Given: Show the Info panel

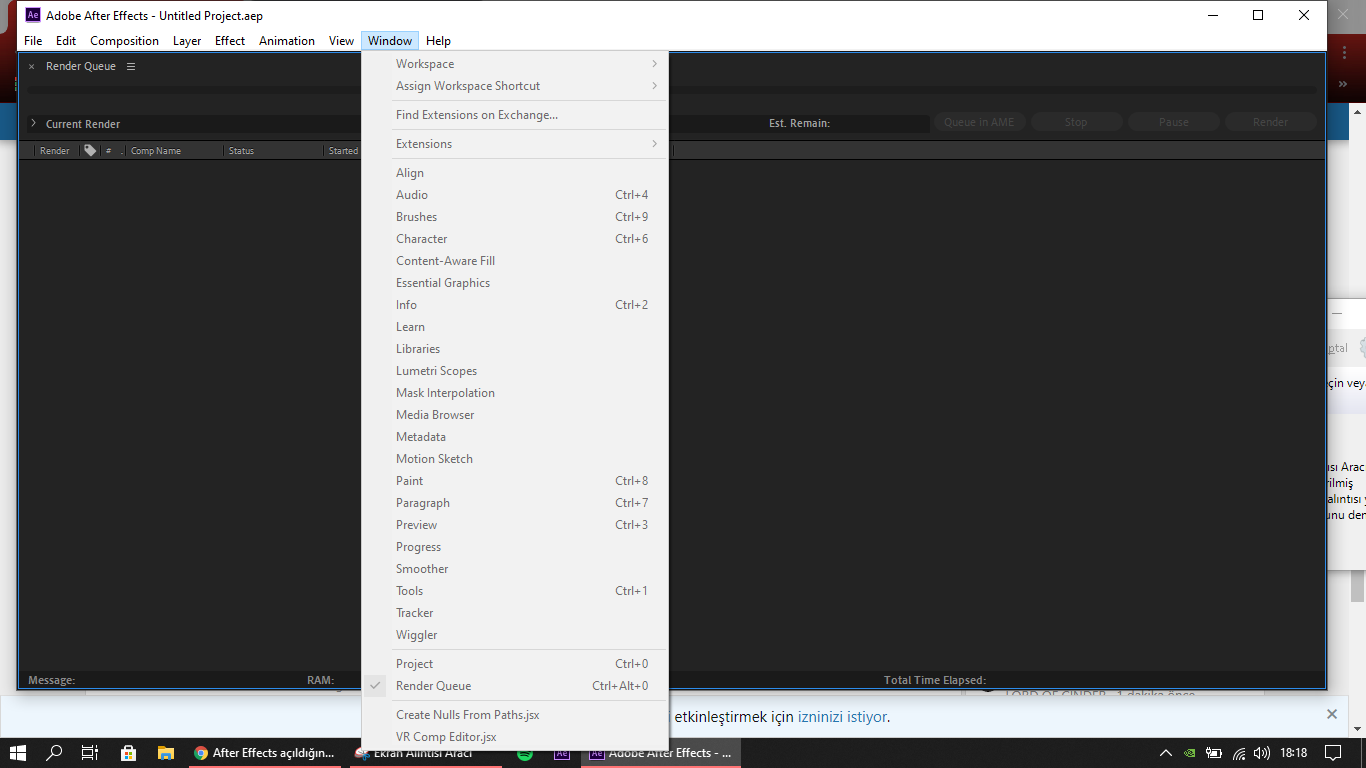Looking at the screenshot, I should (515, 305).
